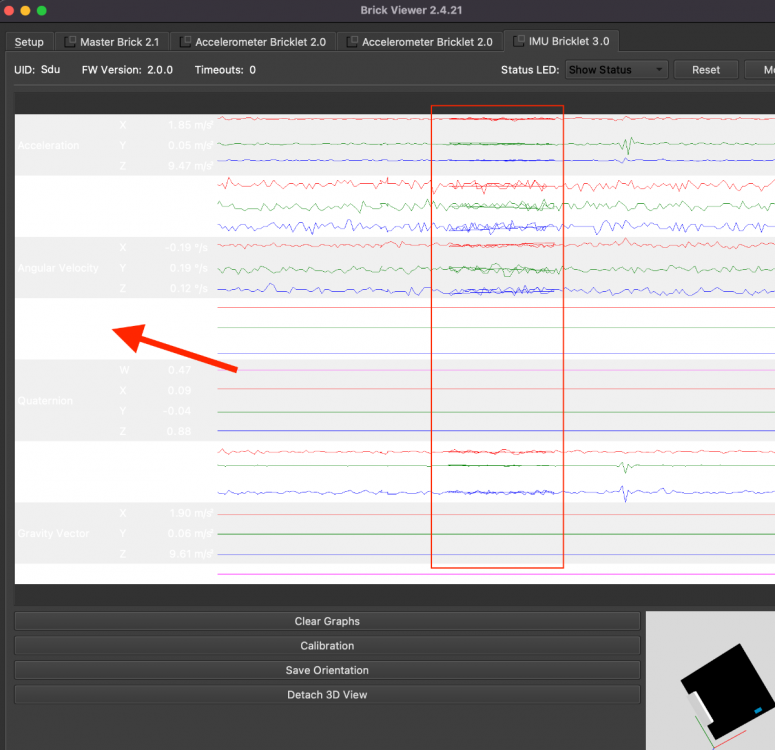Click the cut-off button right of Reset

coord(761,70)
